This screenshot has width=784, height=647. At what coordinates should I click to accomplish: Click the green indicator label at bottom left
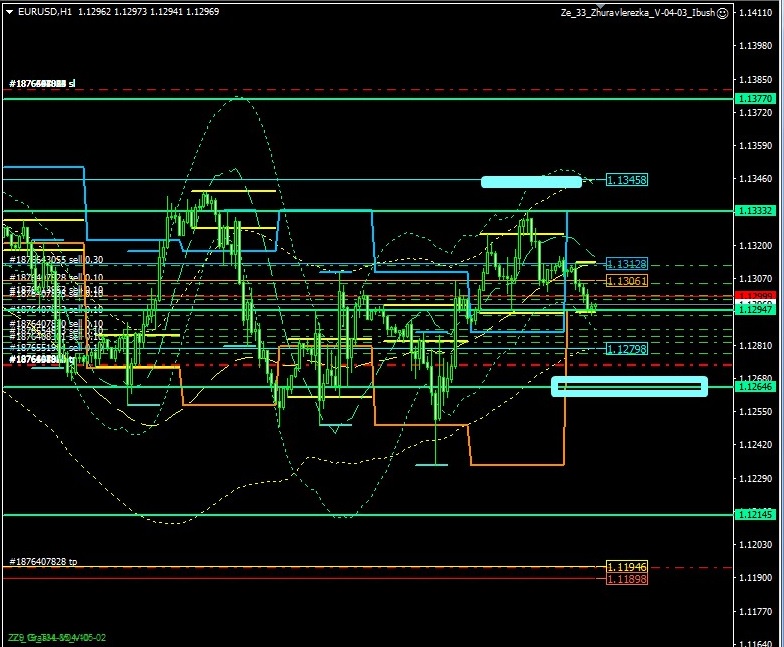coord(57,637)
